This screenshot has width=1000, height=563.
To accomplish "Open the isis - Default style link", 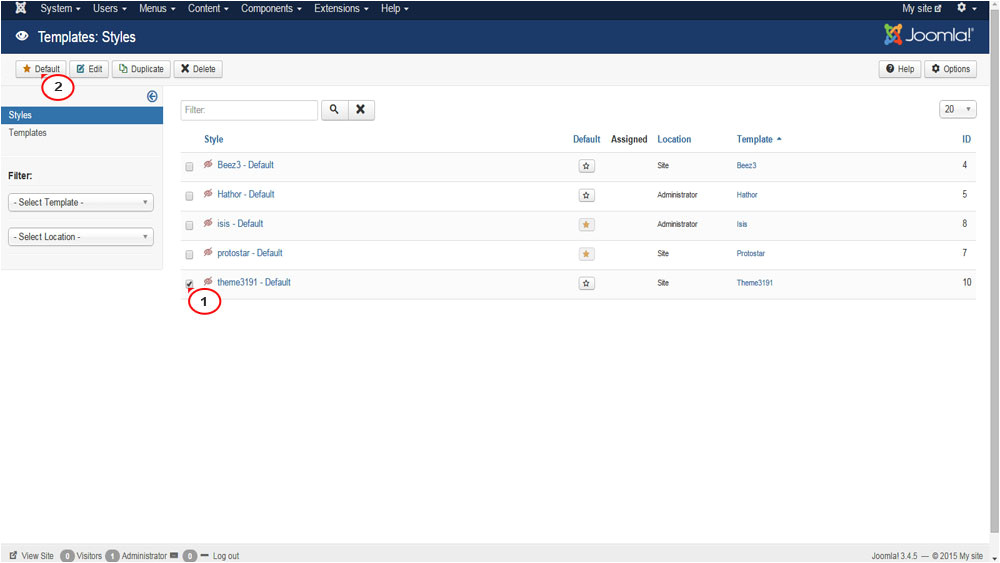I will tap(240, 223).
